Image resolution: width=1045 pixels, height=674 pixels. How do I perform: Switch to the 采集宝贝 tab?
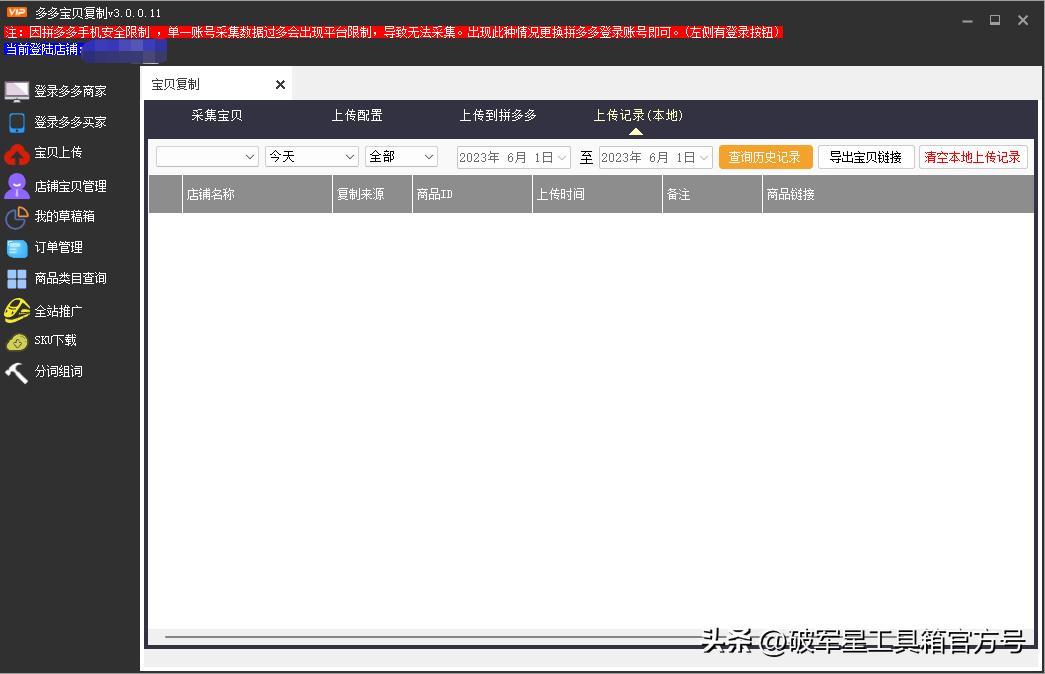pos(216,115)
